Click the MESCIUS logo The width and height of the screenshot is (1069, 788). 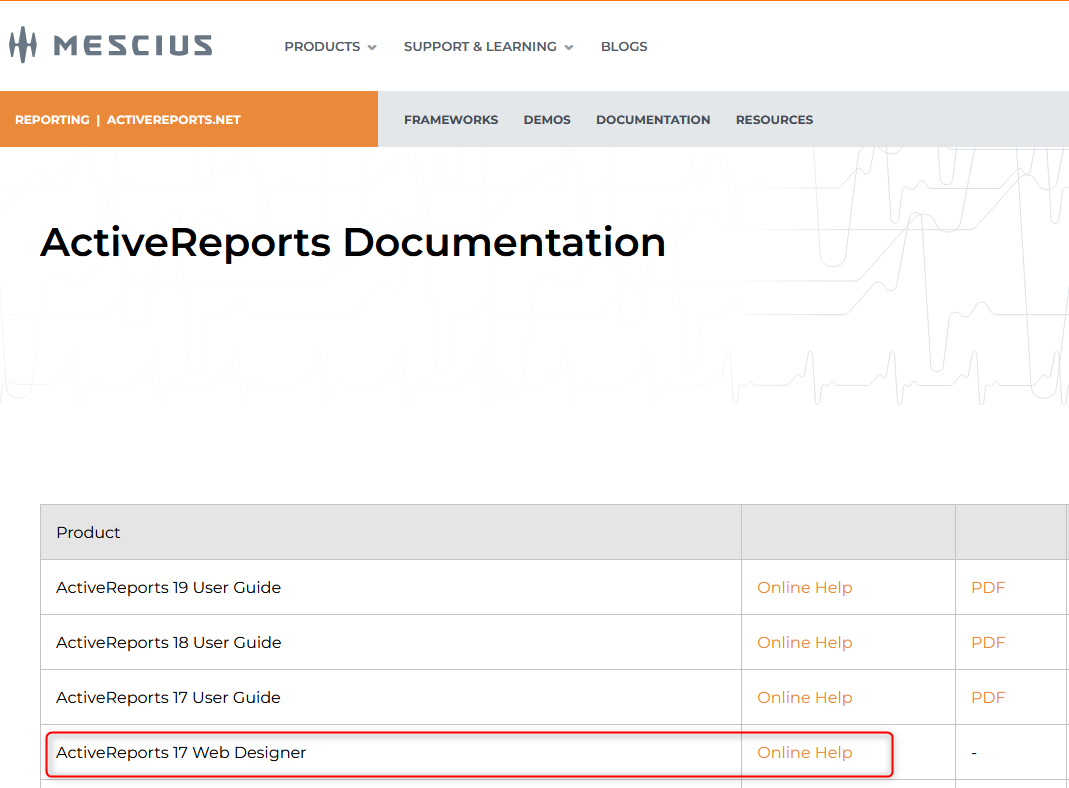[111, 45]
